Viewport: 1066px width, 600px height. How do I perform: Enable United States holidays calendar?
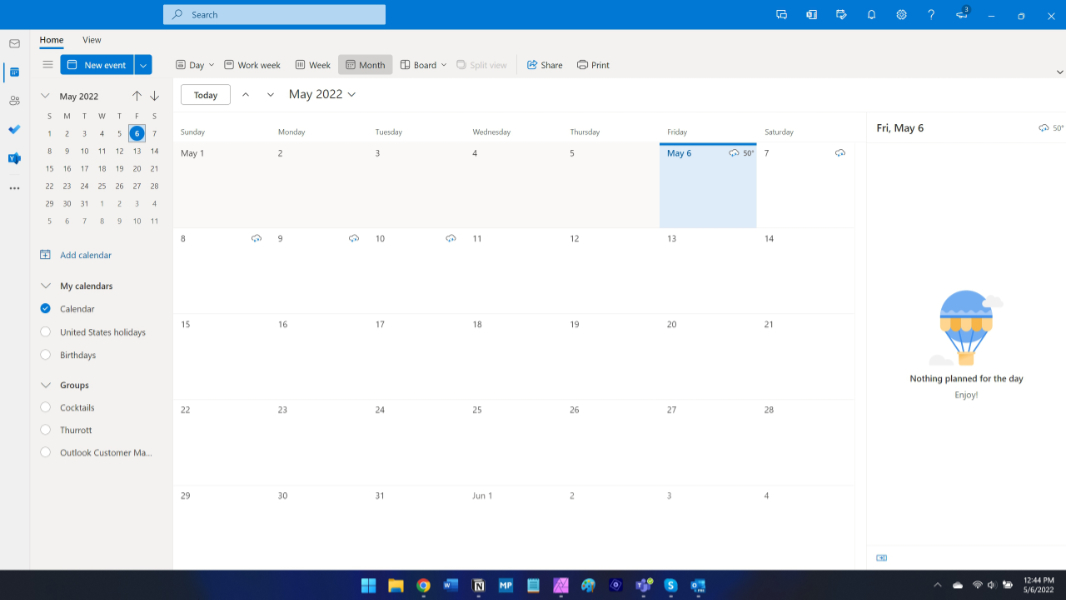(x=45, y=332)
